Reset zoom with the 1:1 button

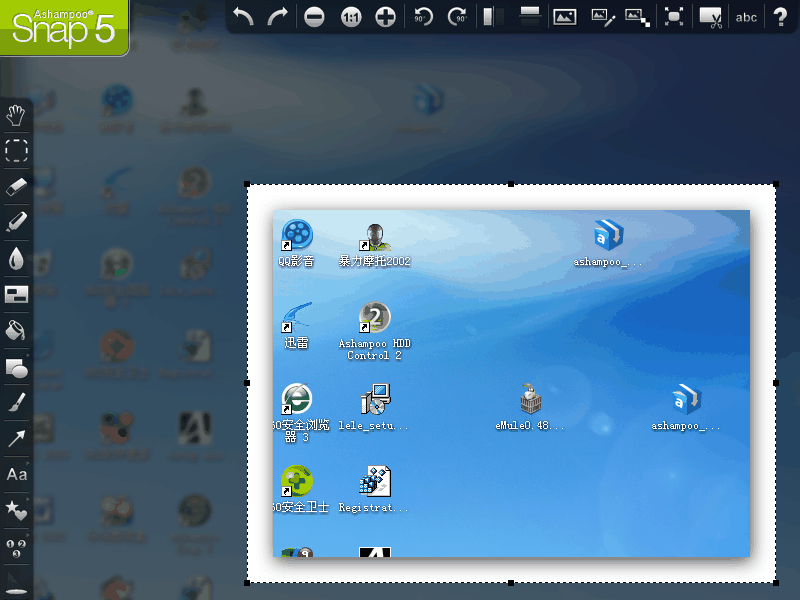pos(350,17)
